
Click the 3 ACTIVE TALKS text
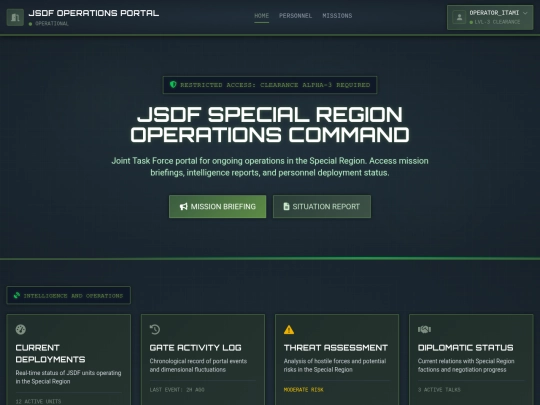[x=439, y=390]
